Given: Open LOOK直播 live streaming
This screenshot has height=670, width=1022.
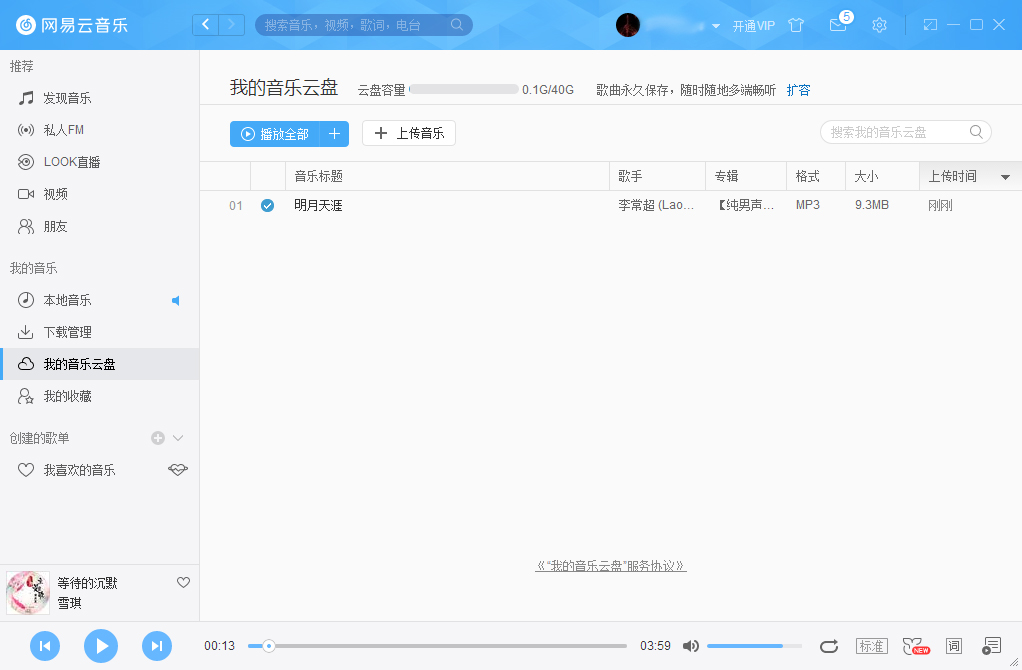Looking at the screenshot, I should pos(68,161).
